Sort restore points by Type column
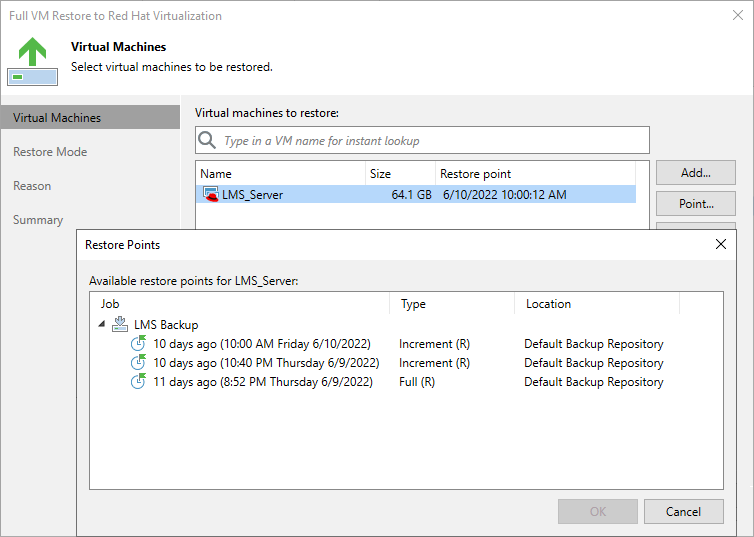754x537 pixels. point(450,304)
